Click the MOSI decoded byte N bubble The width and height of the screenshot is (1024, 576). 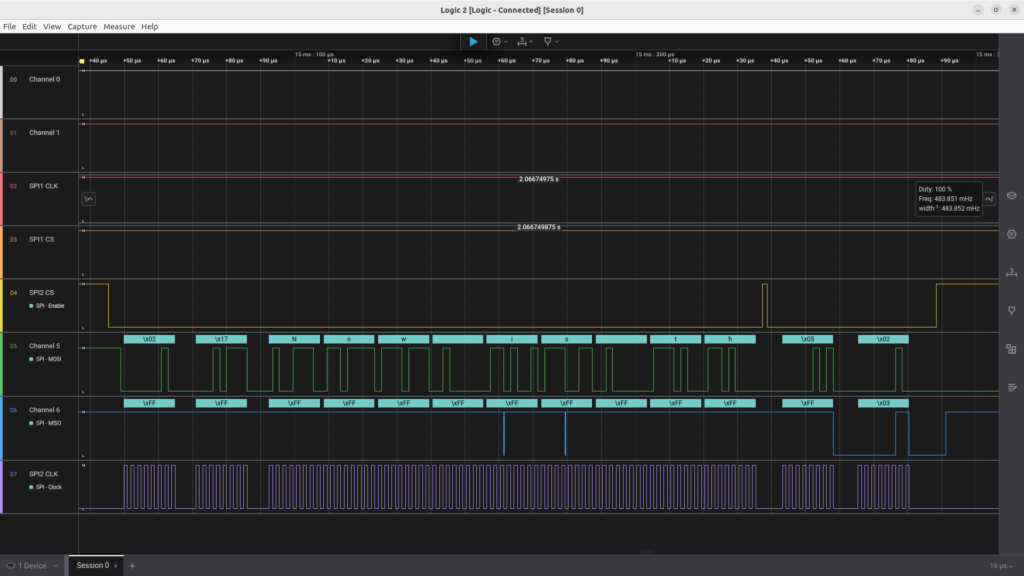pos(294,339)
